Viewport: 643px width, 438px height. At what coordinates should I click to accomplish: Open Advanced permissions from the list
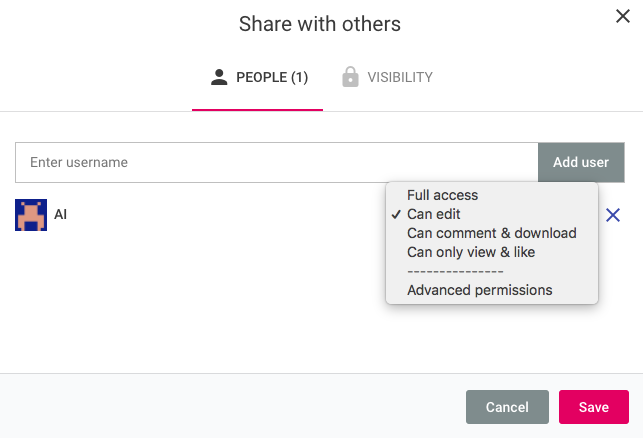(x=479, y=290)
